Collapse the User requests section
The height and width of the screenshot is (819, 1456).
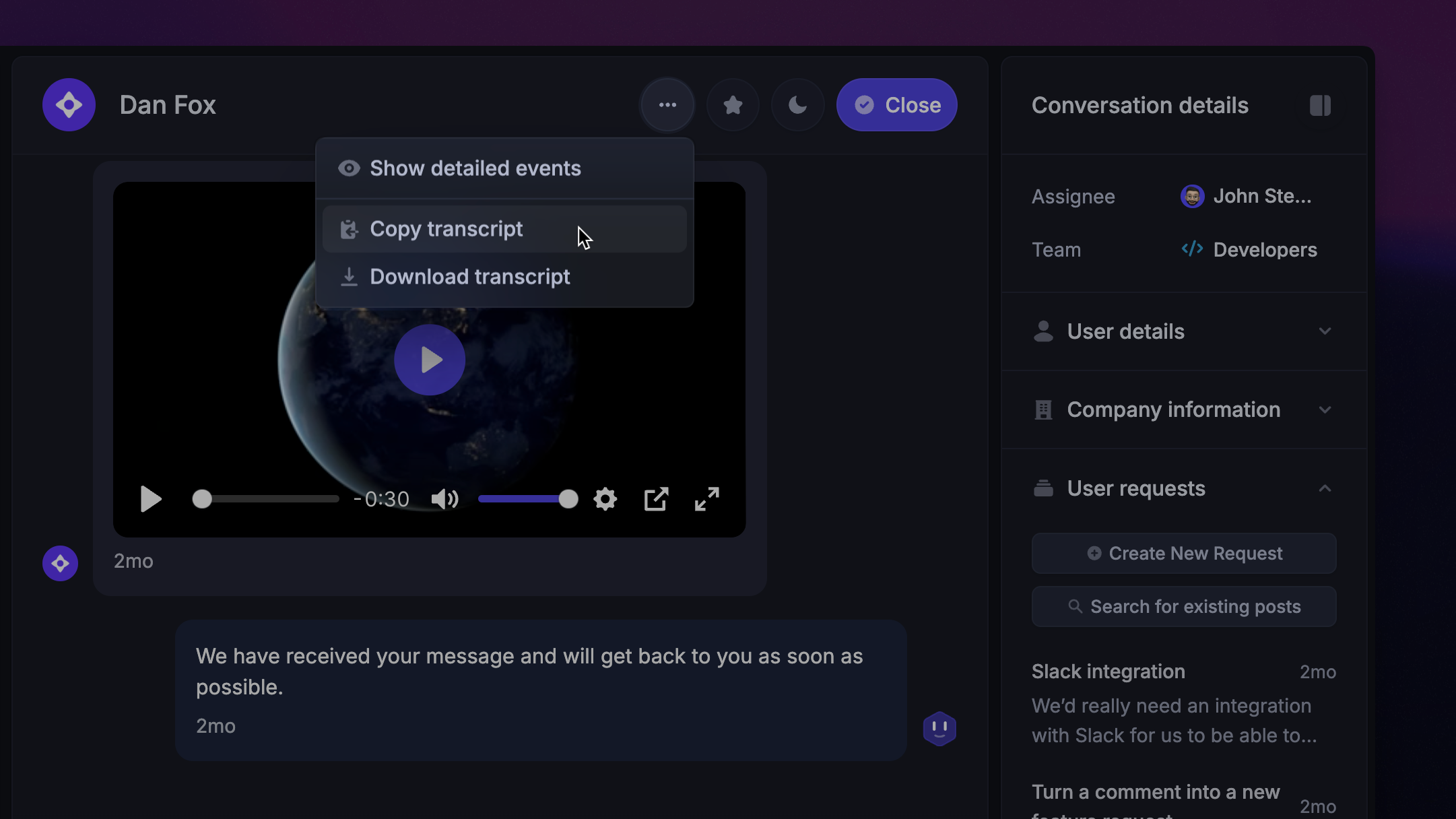coord(1183,488)
